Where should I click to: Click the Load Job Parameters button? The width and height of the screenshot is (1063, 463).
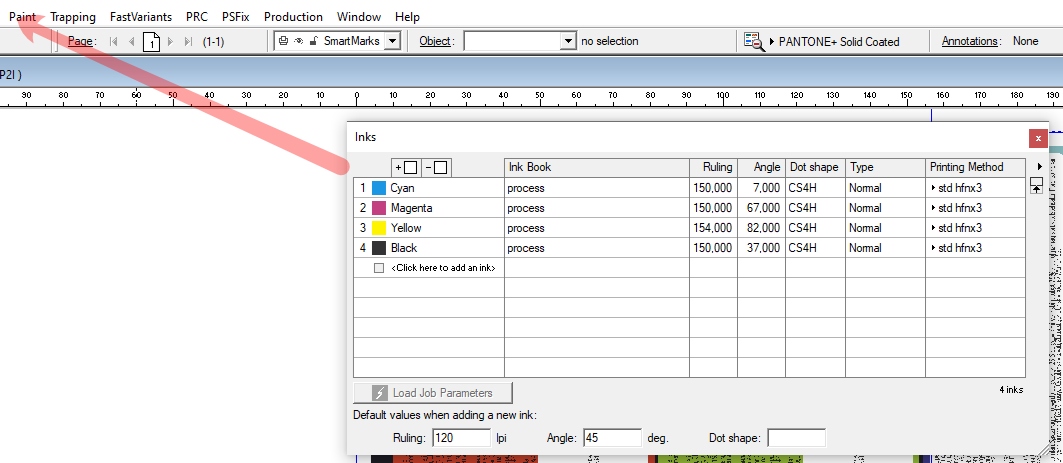(433, 392)
